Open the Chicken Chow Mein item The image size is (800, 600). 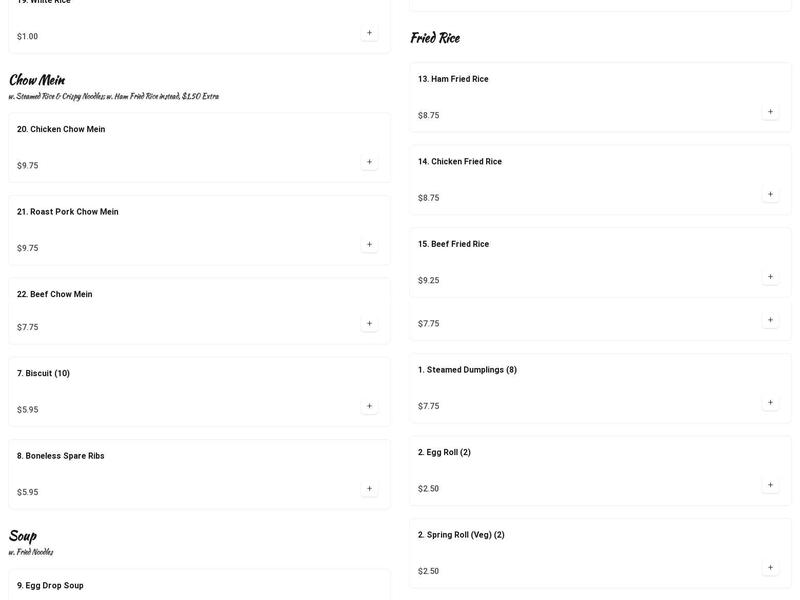(61, 129)
